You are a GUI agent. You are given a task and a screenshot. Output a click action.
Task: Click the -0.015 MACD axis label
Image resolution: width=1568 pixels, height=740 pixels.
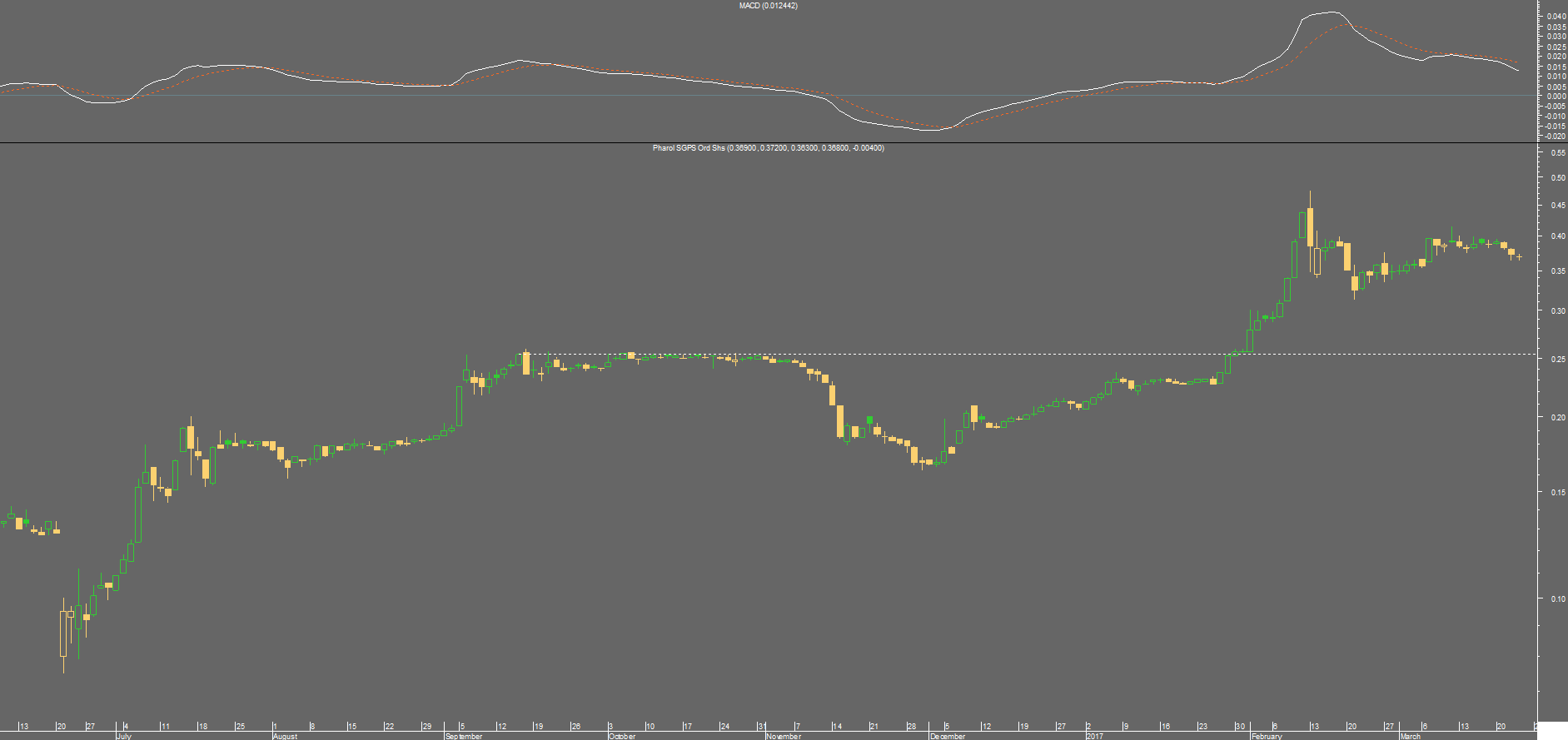(x=1555, y=127)
